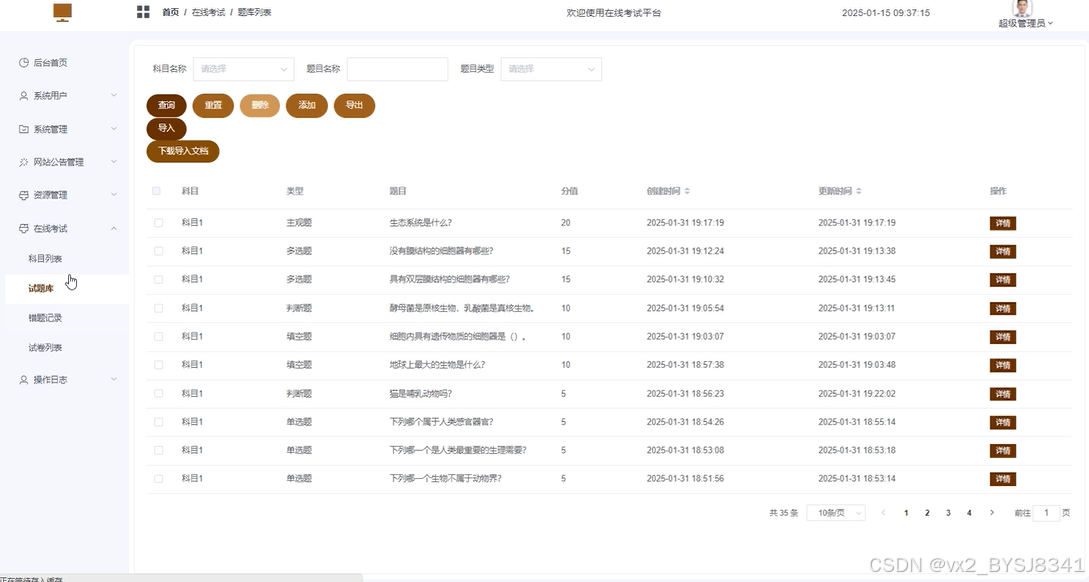Check the row 下列哪个属于人类感官器官?
Image resolution: width=1089 pixels, height=582 pixels.
pos(158,422)
